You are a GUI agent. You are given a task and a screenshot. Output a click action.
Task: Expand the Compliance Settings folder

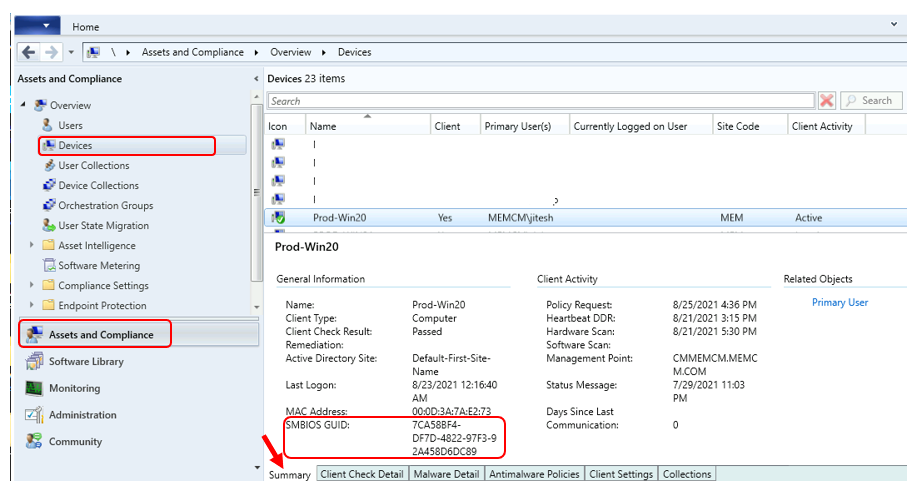tap(32, 285)
